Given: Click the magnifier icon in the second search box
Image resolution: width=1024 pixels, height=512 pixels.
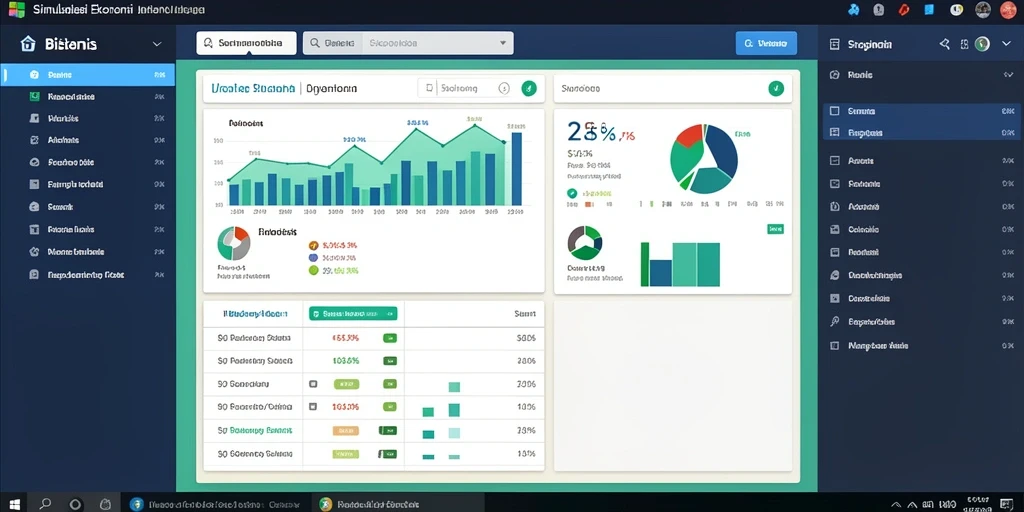Looking at the screenshot, I should (315, 43).
